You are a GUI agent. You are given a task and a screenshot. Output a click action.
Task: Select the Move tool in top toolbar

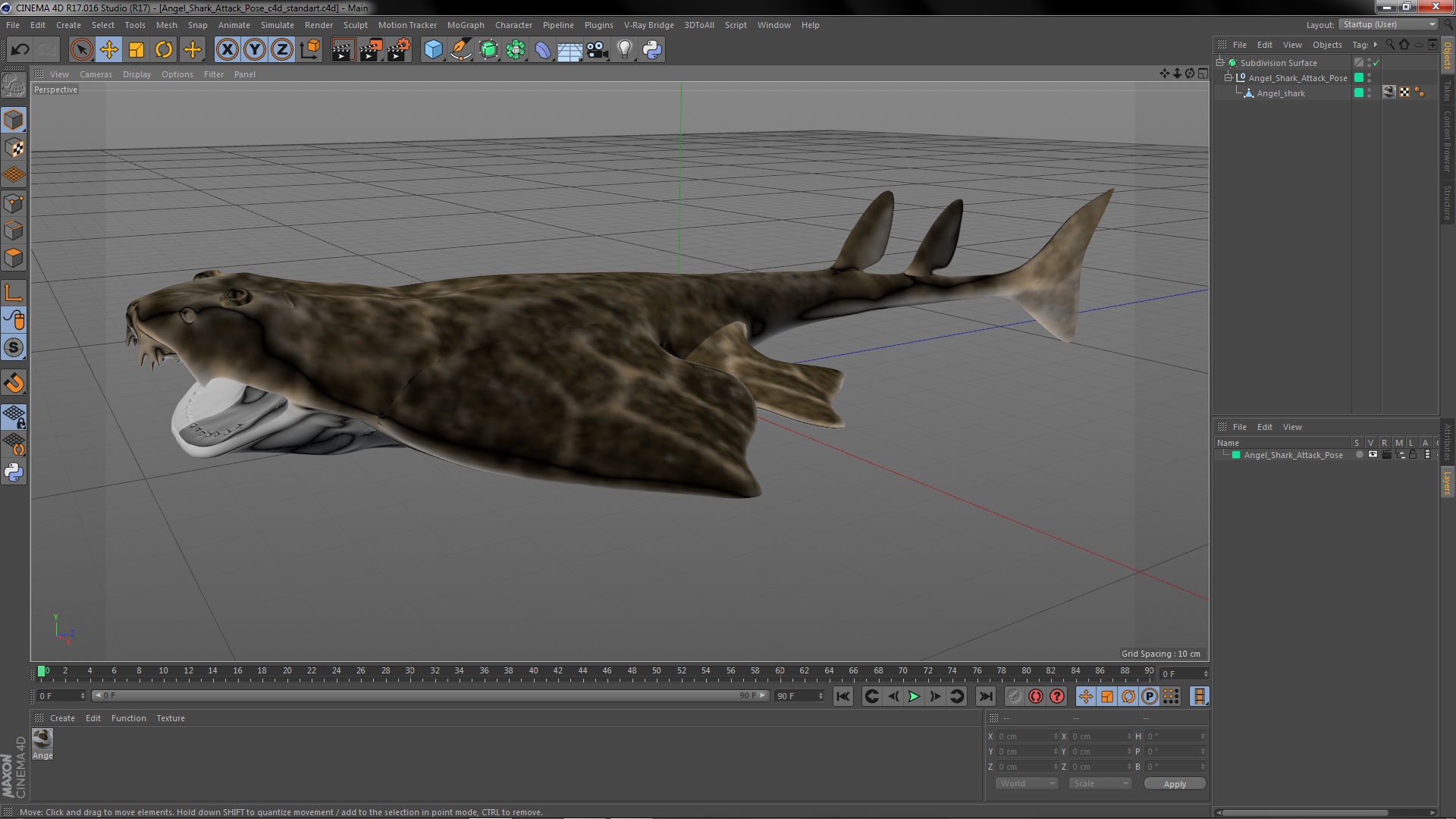pos(108,50)
